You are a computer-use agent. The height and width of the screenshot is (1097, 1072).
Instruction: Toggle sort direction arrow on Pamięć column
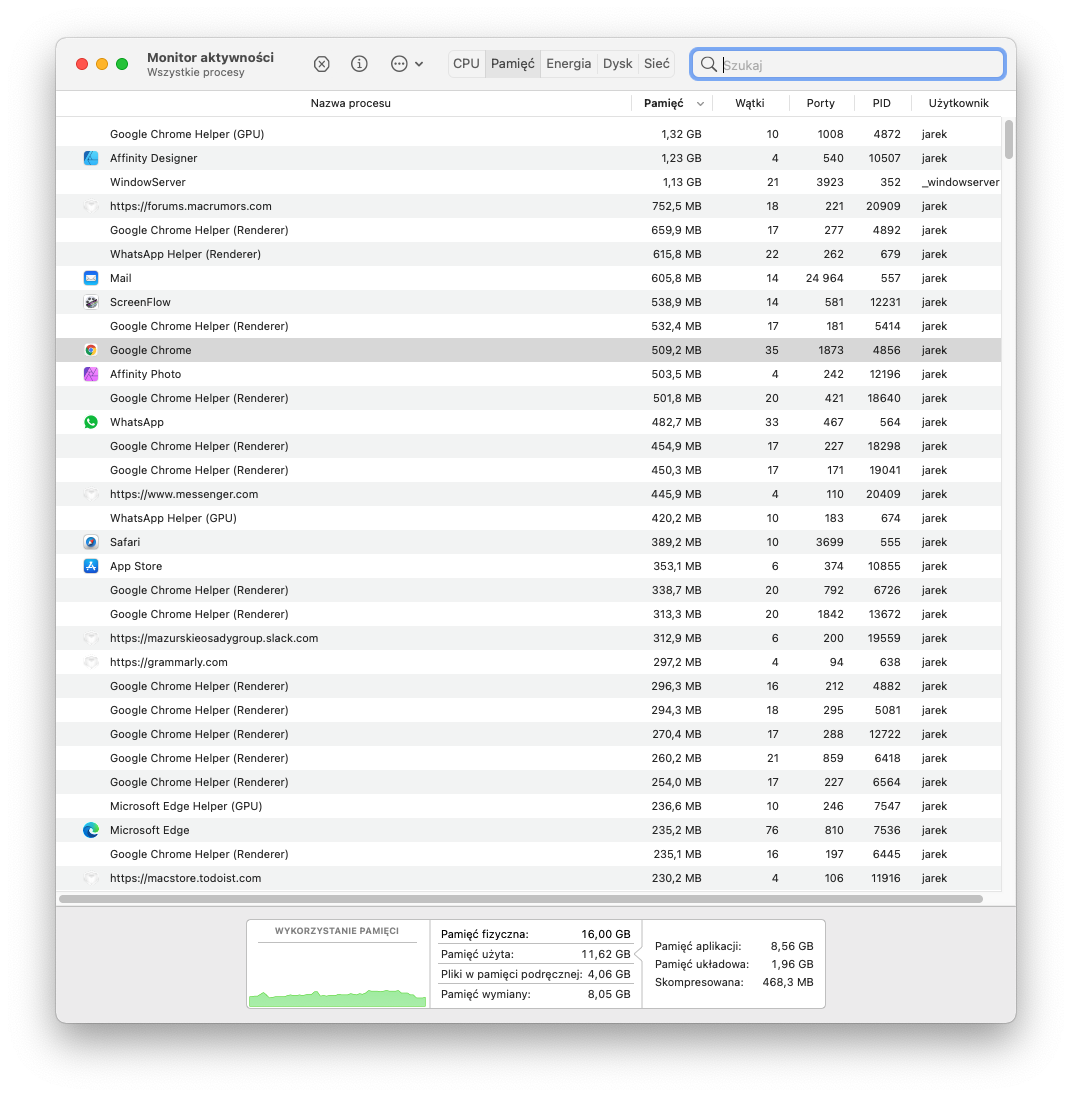700,104
